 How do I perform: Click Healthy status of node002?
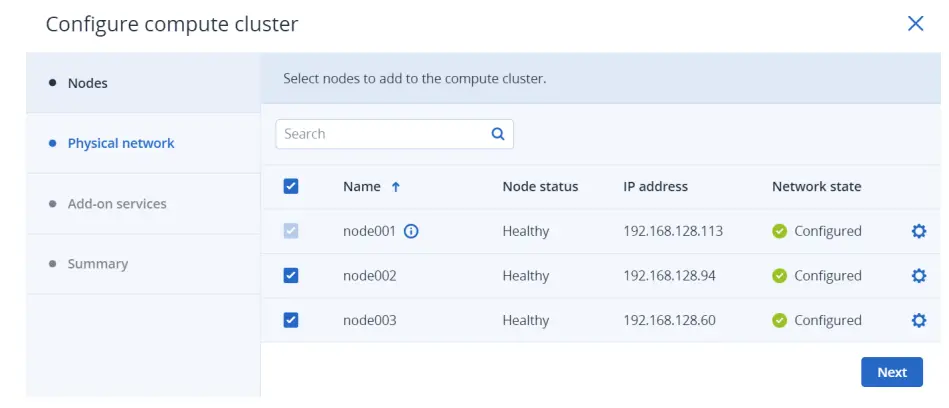coord(525,276)
